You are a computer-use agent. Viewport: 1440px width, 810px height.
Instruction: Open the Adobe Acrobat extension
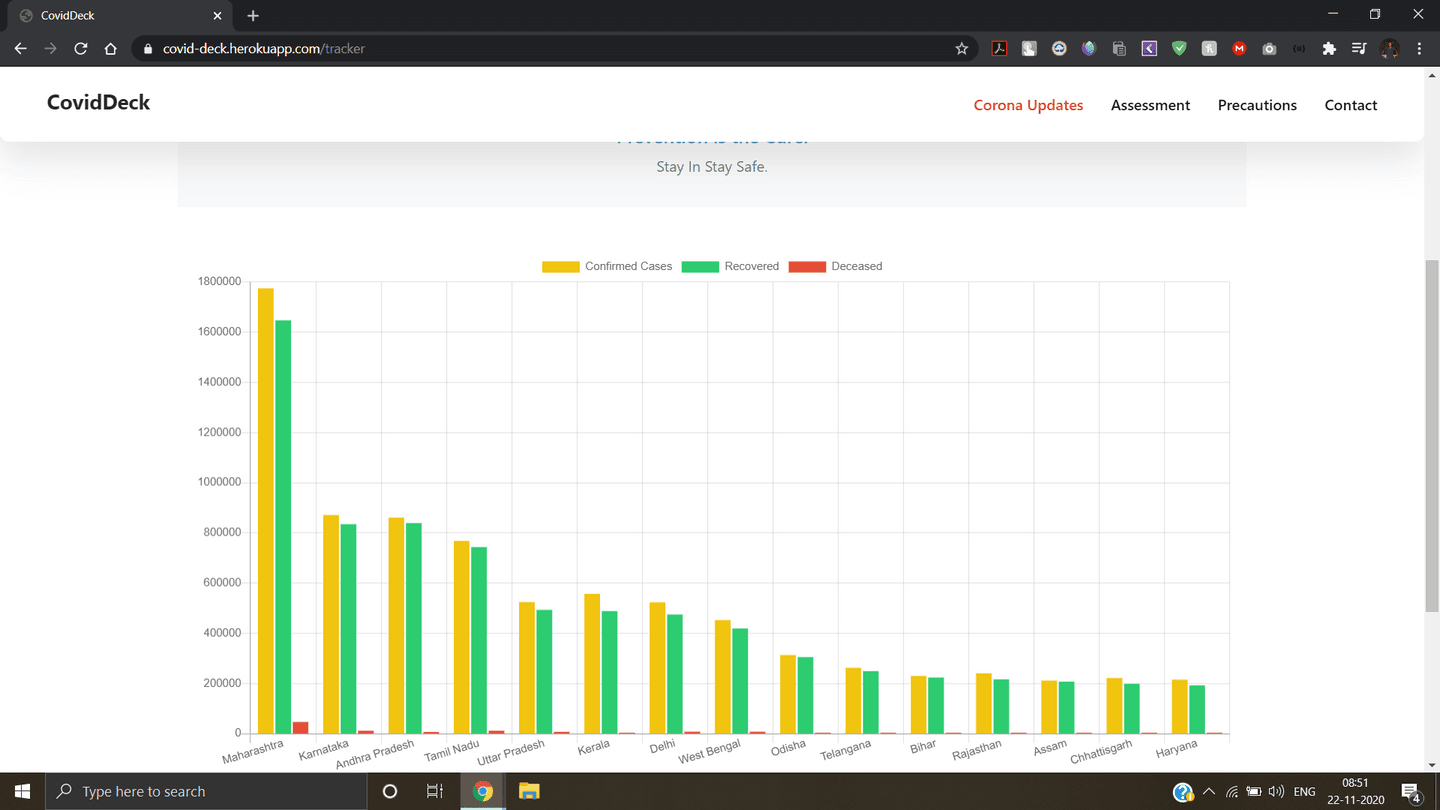click(999, 48)
